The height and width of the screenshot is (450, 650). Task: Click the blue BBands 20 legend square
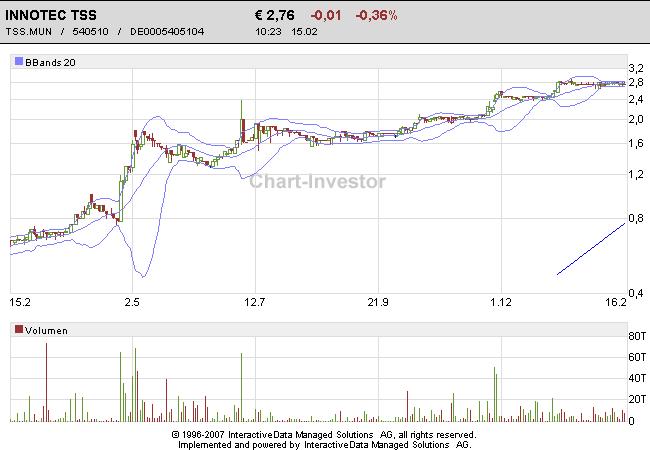(x=18, y=62)
